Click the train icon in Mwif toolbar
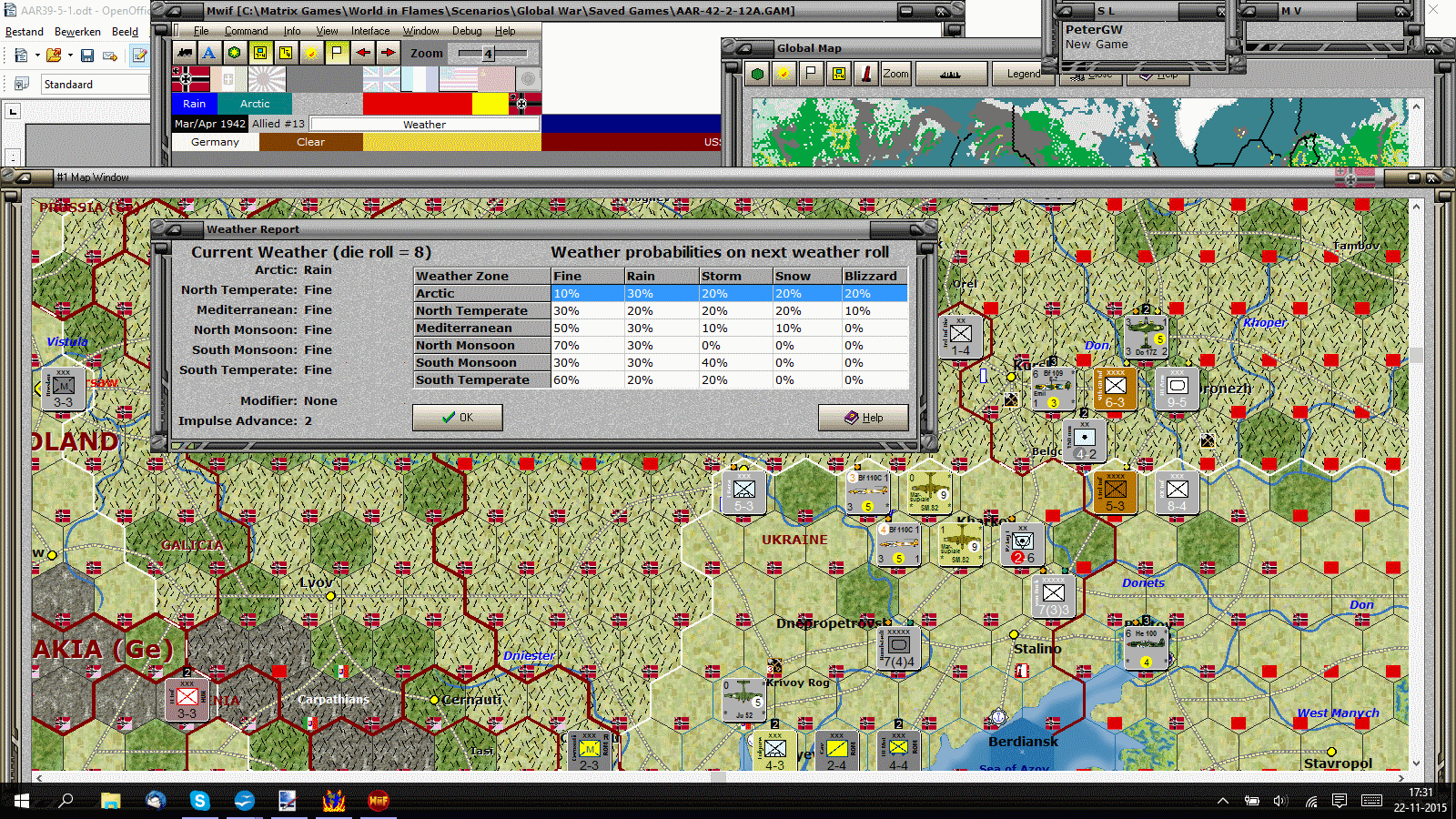This screenshot has height=819, width=1456. [186, 53]
